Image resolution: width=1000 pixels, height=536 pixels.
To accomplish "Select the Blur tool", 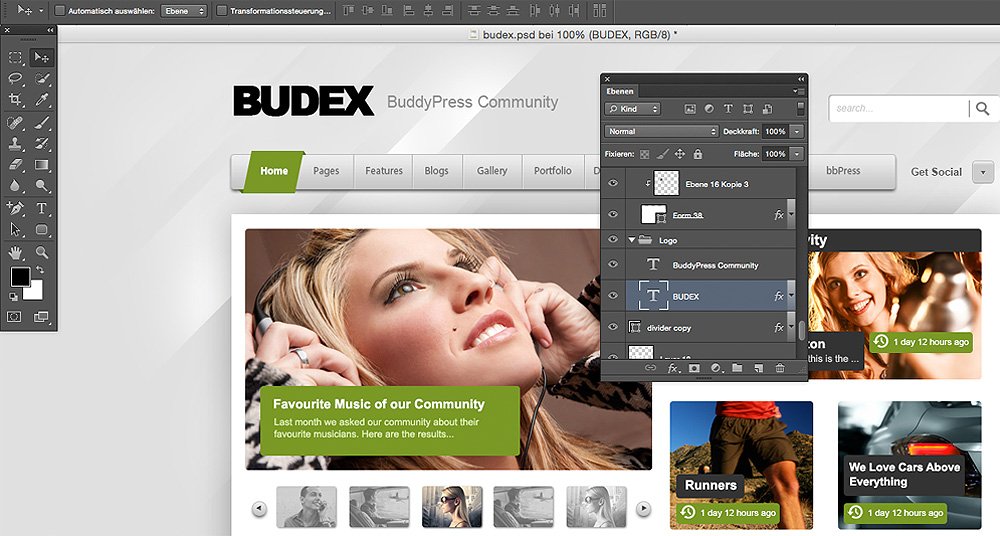I will (x=15, y=186).
